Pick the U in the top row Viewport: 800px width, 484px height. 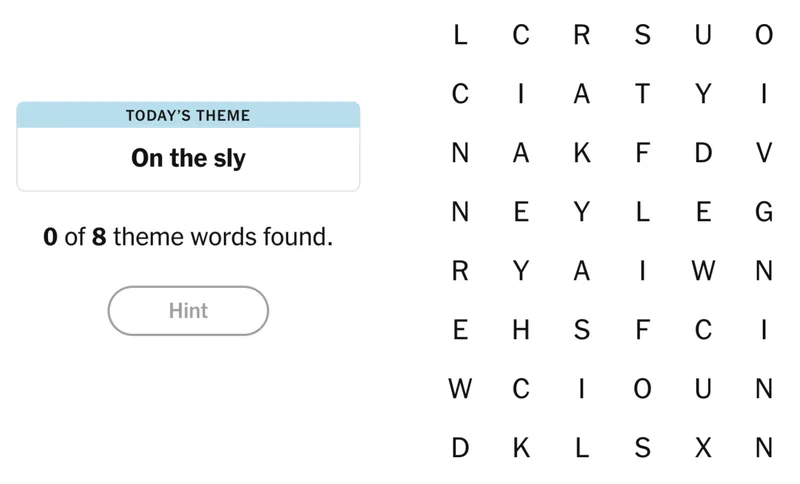coord(703,35)
